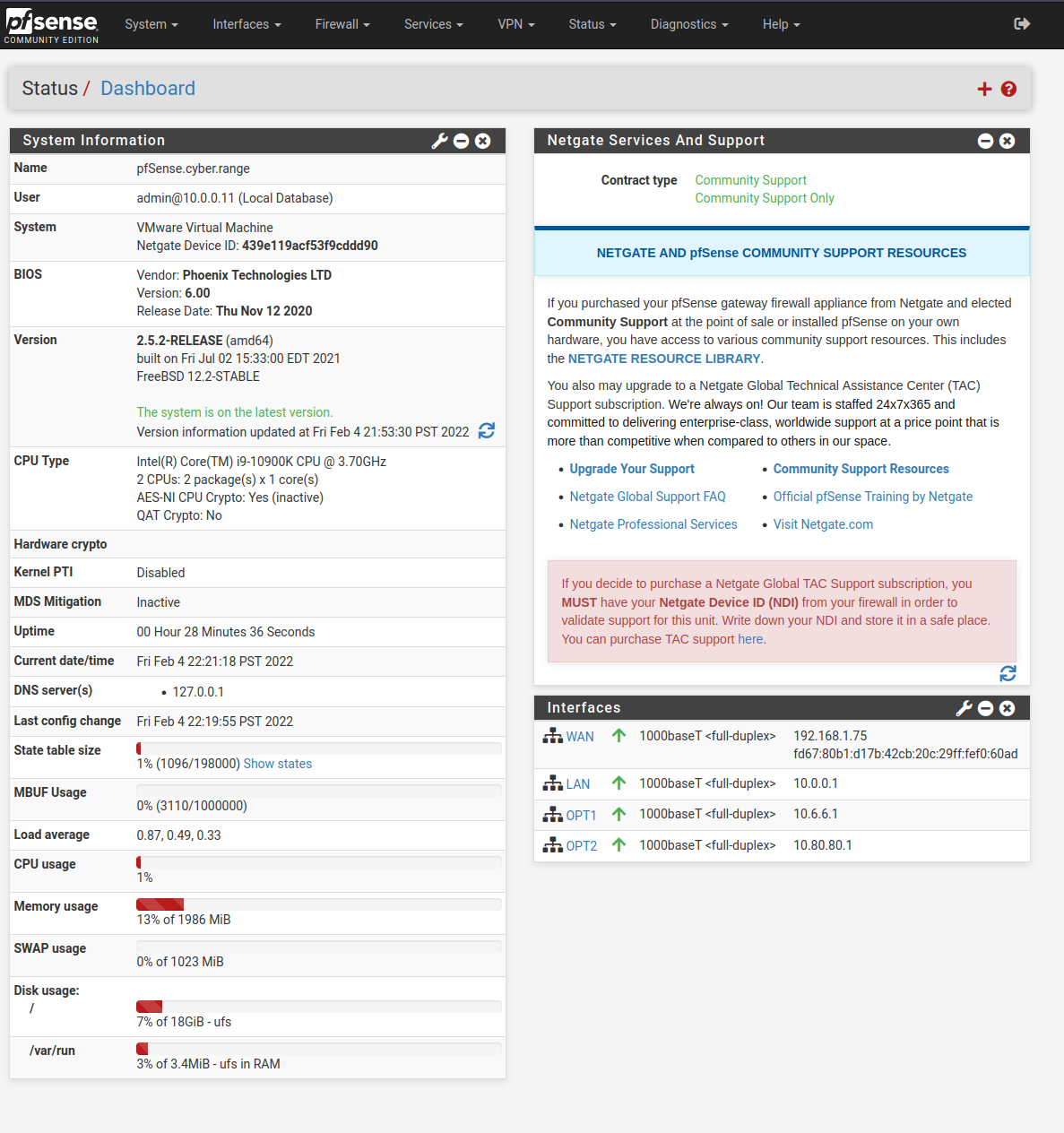Open the red help question mark icon
The image size is (1064, 1133).
[x=1008, y=89]
